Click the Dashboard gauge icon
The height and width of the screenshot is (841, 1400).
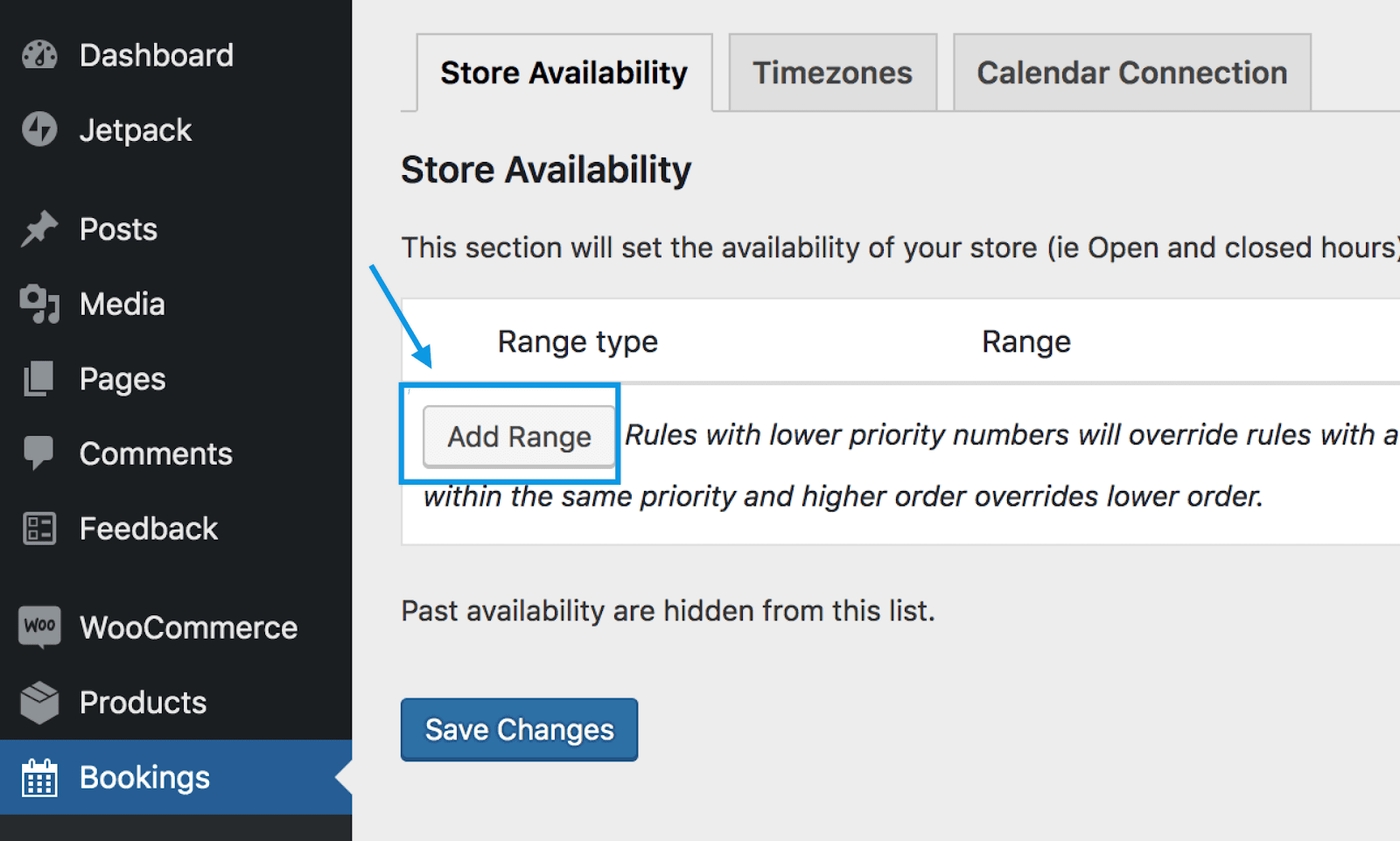tap(39, 55)
